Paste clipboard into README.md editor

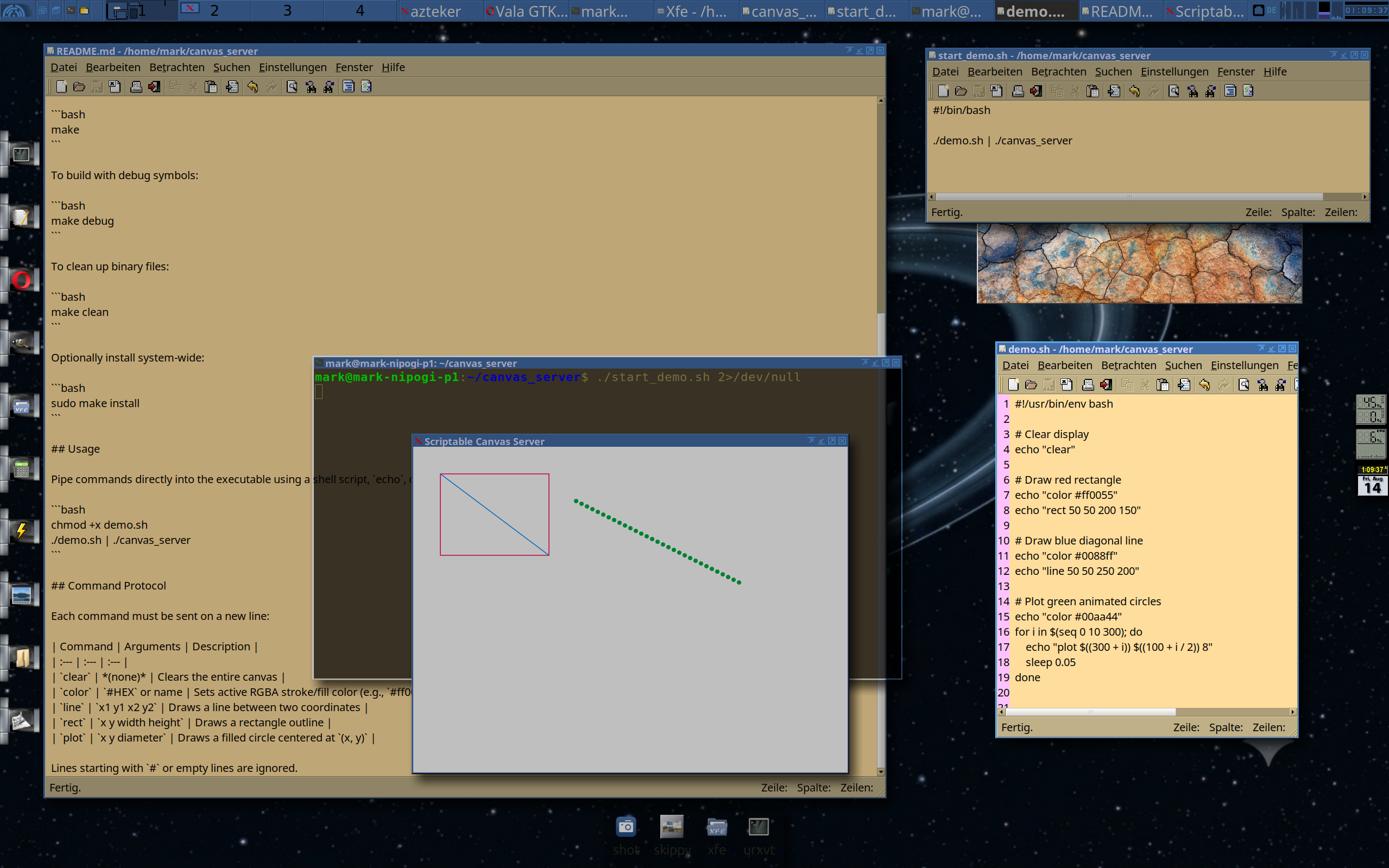[211, 87]
